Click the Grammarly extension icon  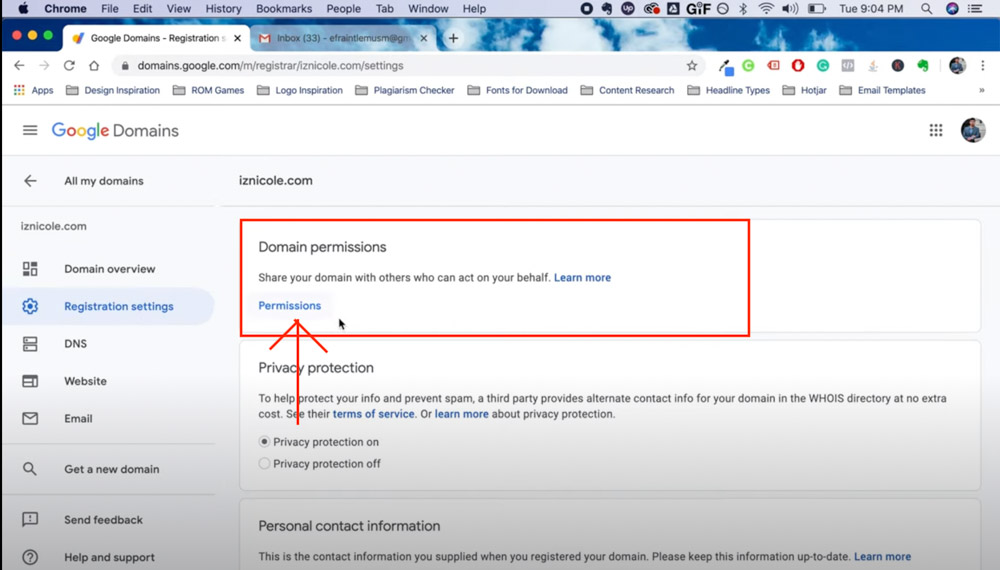pyautogui.click(x=823, y=65)
